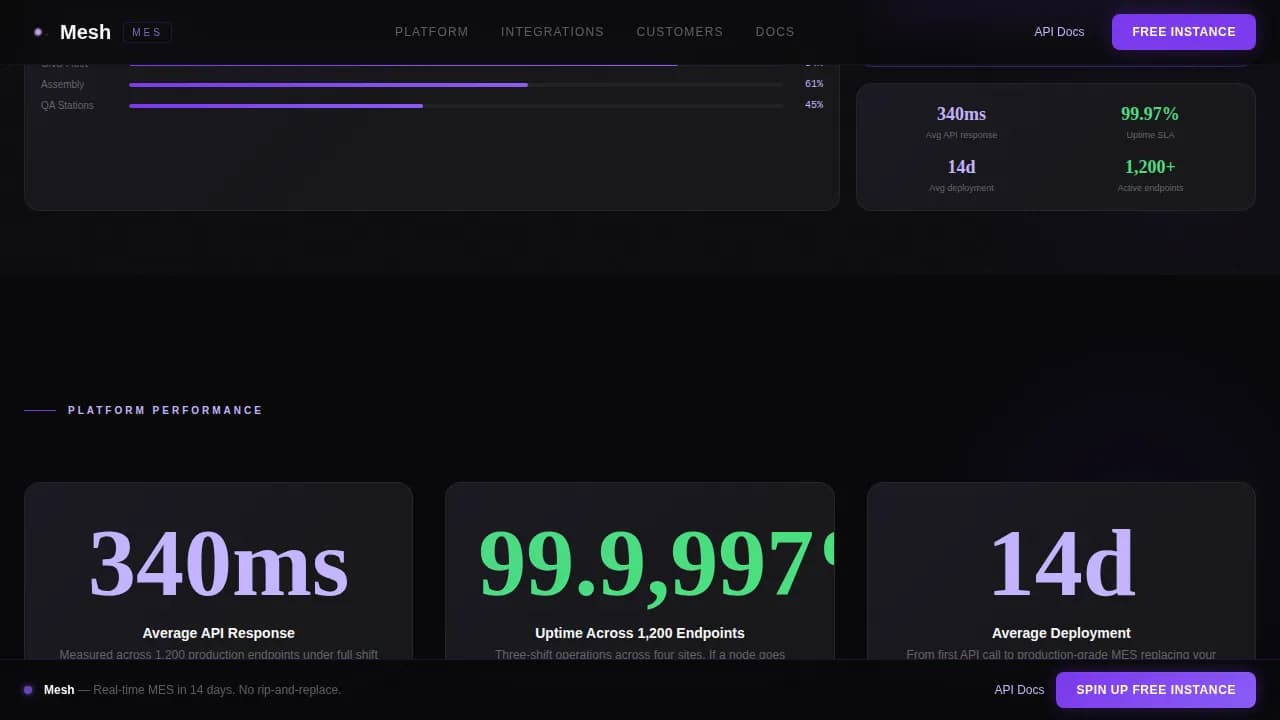Open API Docs link in the footer bar
This screenshot has width=1280, height=720.
click(1019, 690)
